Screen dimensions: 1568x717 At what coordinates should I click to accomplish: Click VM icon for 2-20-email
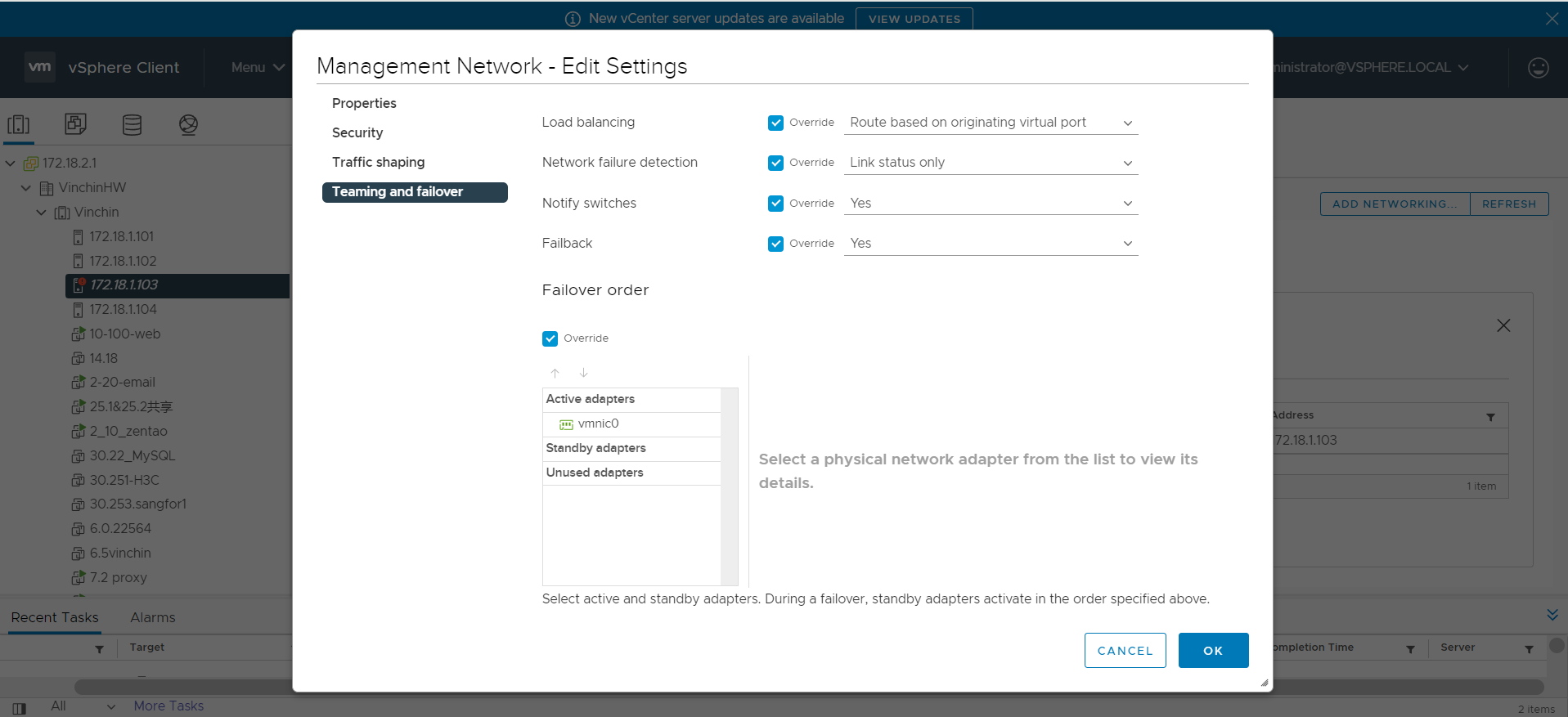click(79, 382)
